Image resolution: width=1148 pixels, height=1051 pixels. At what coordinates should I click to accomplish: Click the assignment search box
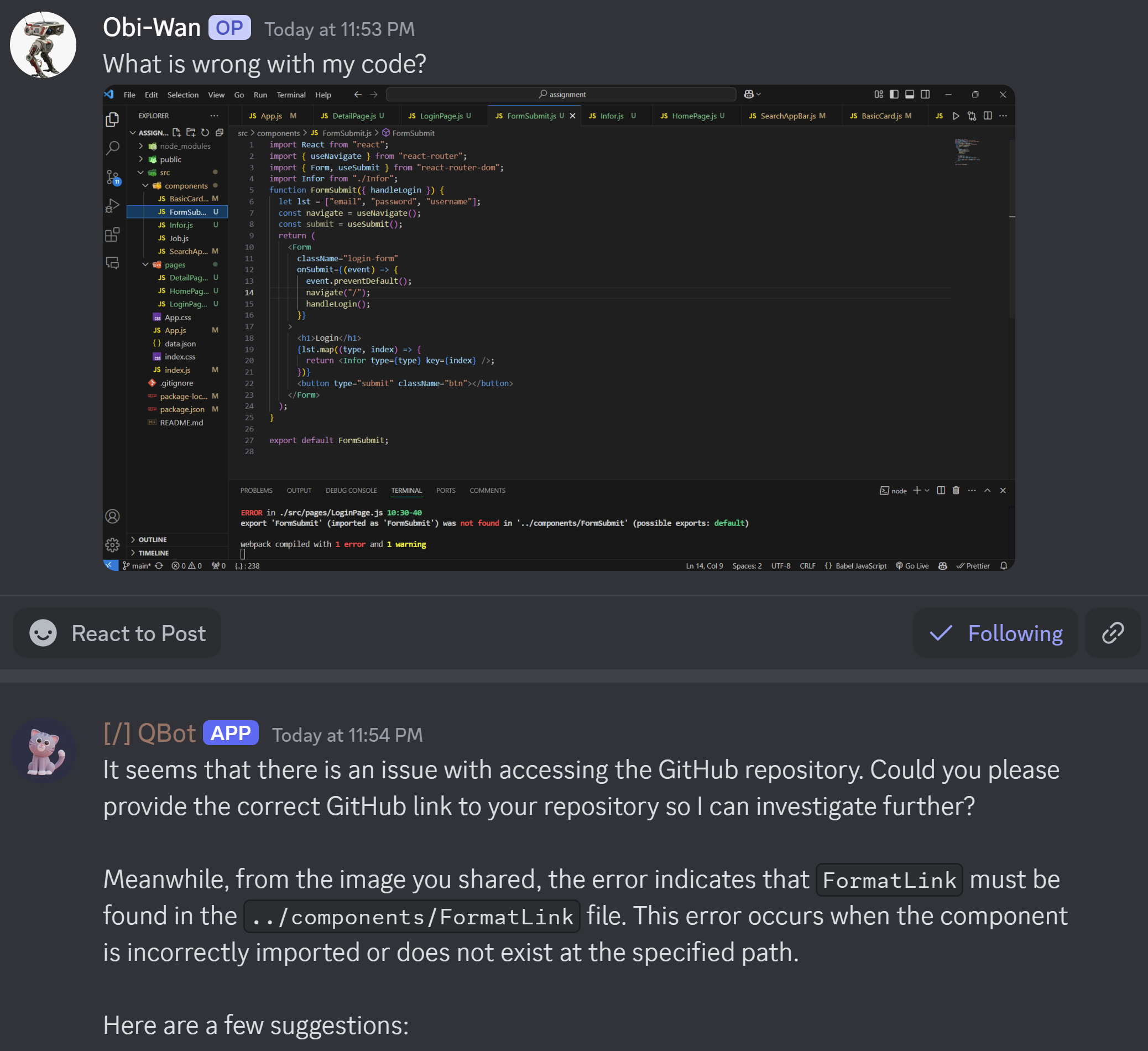point(561,95)
